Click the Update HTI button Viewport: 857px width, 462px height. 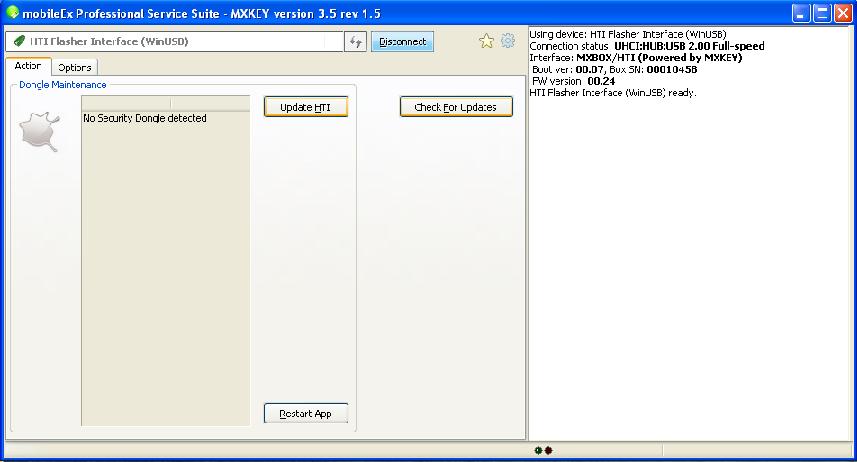pyautogui.click(x=306, y=107)
